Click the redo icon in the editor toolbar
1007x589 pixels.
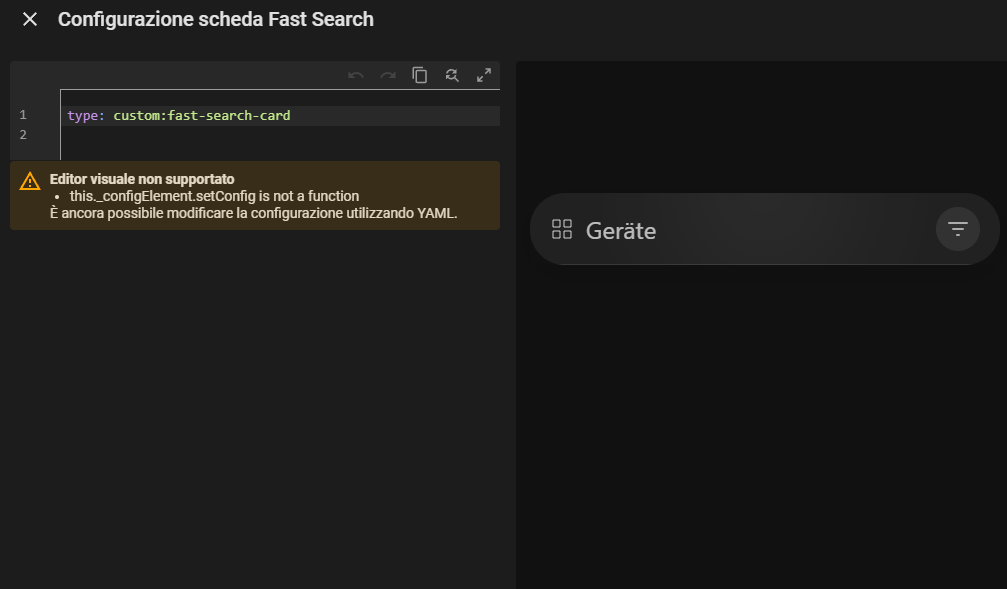(x=388, y=75)
